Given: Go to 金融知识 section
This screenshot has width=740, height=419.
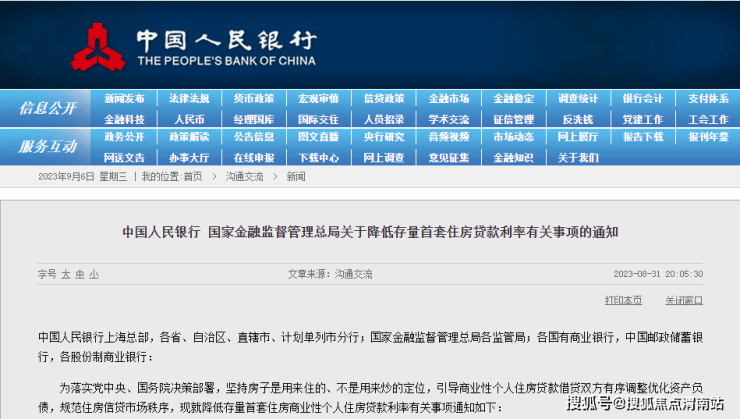Looking at the screenshot, I should pyautogui.click(x=513, y=158).
